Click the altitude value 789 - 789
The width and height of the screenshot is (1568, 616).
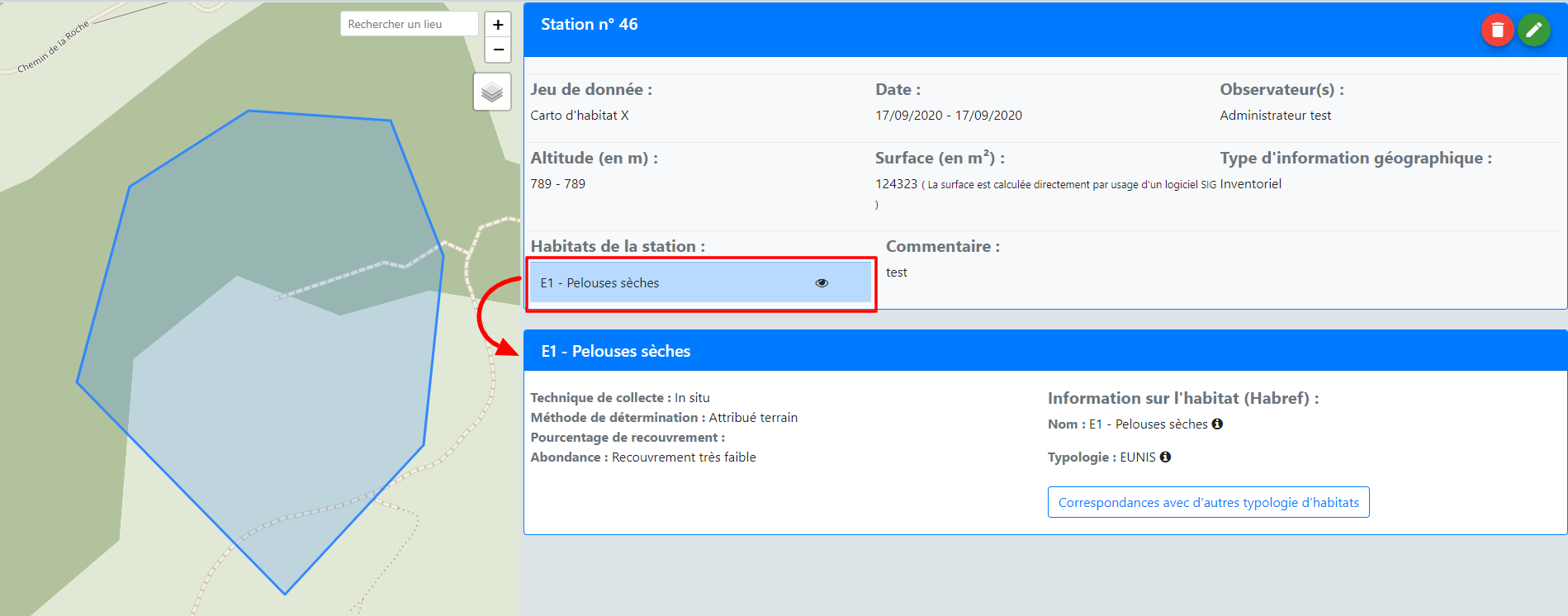click(558, 184)
